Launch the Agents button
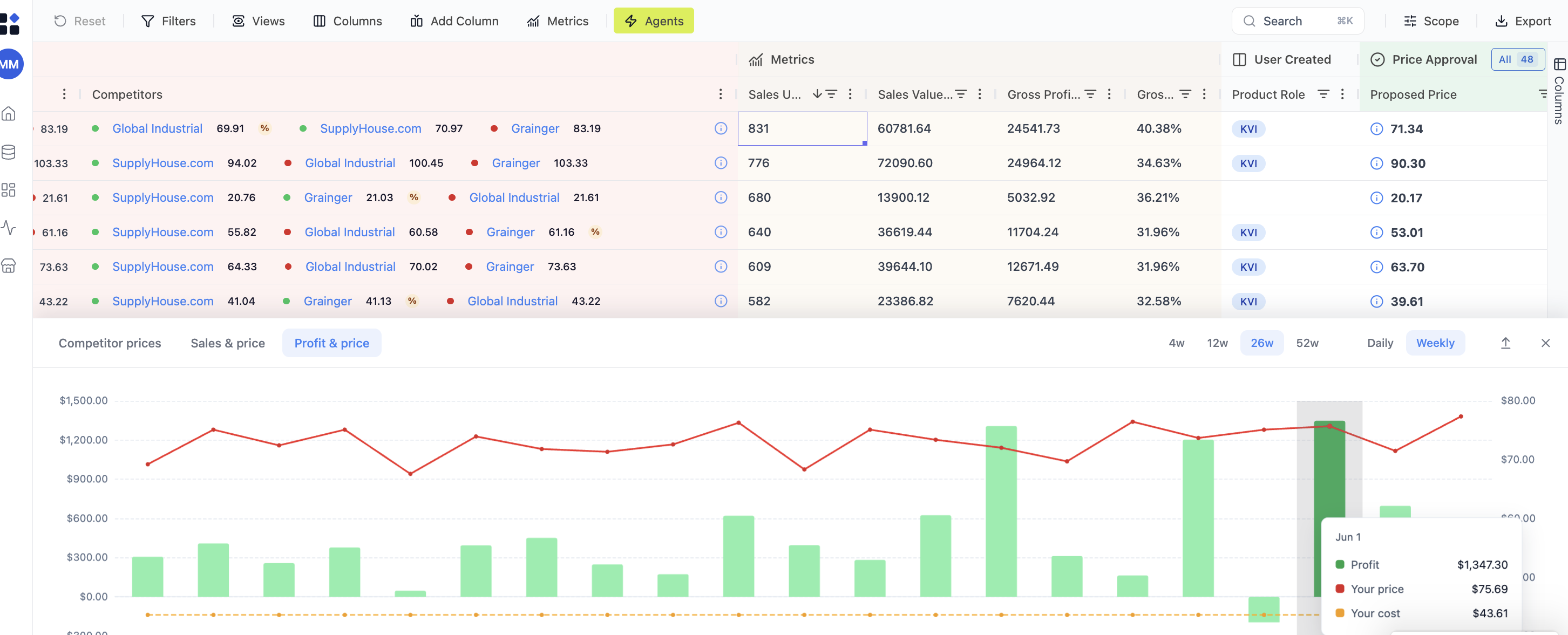The image size is (1568, 635). (x=654, y=21)
